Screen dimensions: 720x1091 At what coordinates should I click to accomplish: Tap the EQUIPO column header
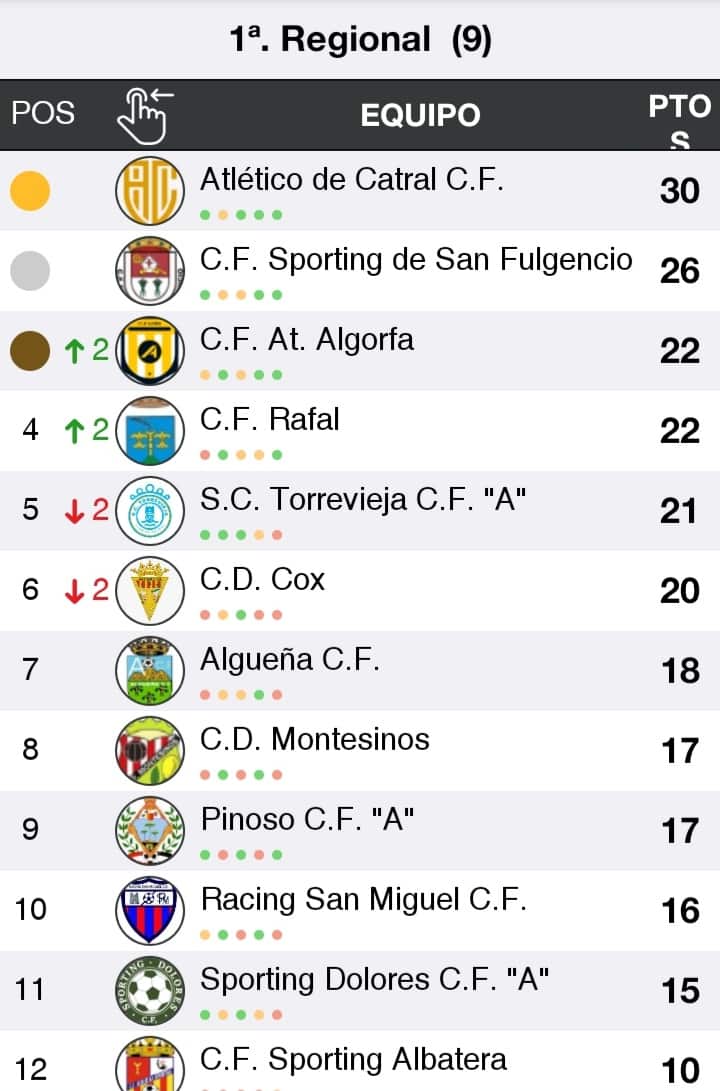420,115
